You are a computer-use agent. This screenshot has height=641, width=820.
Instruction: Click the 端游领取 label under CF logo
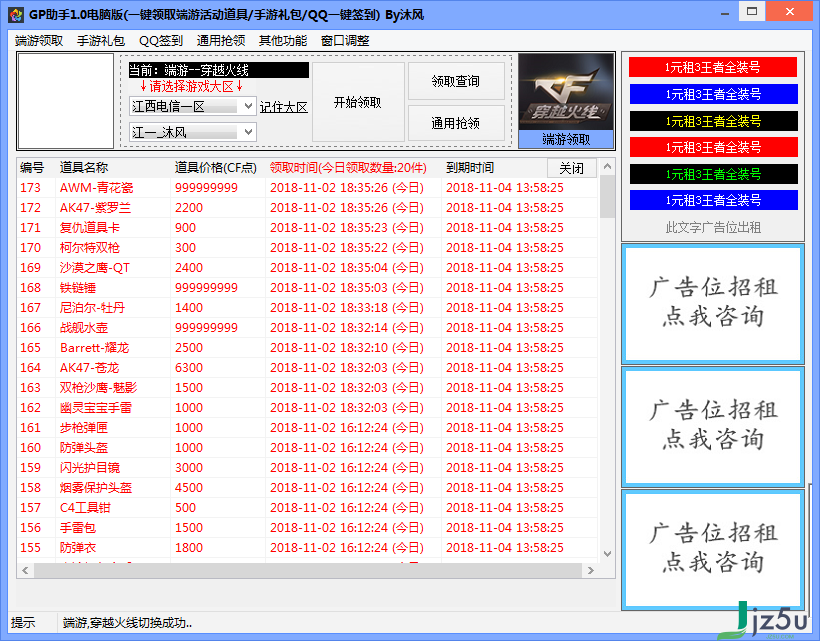click(566, 139)
